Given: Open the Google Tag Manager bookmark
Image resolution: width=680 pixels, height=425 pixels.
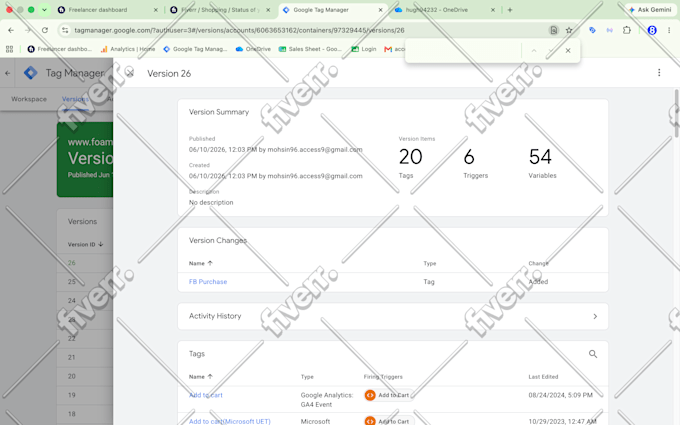Looking at the screenshot, I should click(x=195, y=49).
